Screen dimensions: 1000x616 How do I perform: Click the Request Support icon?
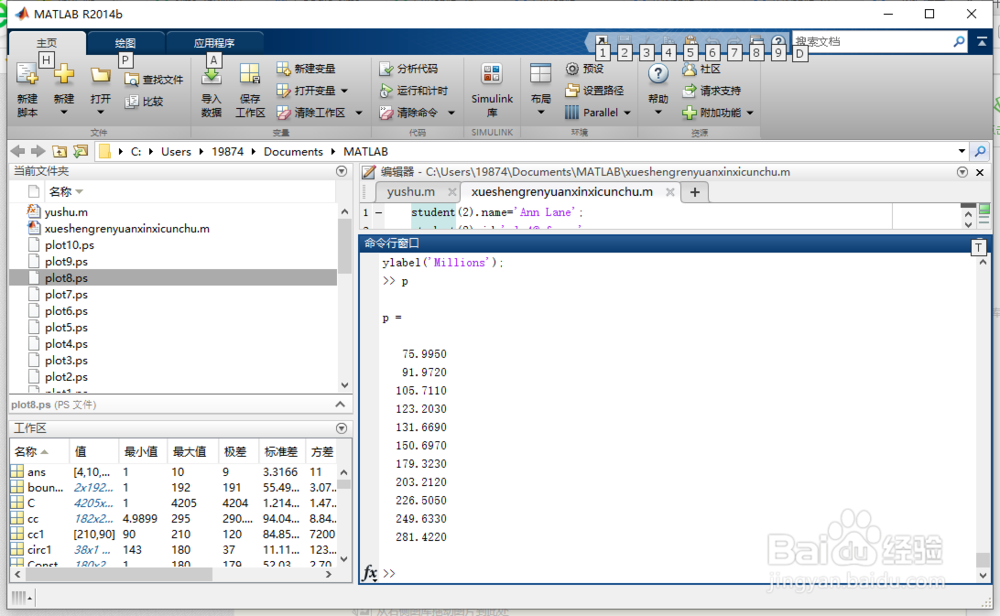(x=689, y=91)
